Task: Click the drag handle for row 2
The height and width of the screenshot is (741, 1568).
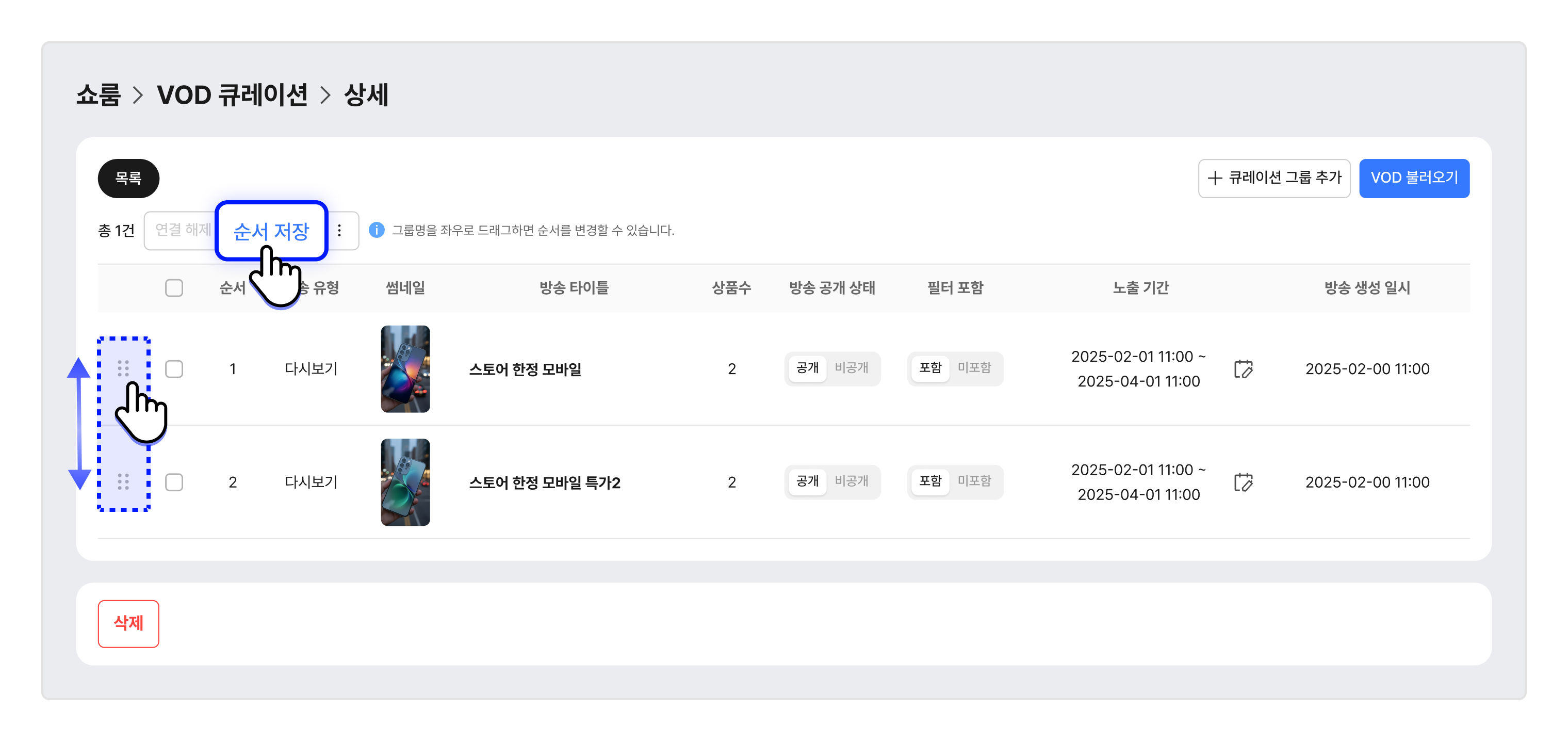Action: pyautogui.click(x=123, y=481)
